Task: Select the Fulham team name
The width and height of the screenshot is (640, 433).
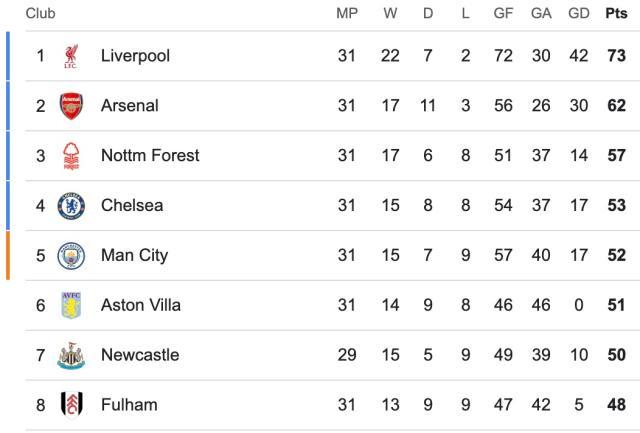Action: point(129,405)
